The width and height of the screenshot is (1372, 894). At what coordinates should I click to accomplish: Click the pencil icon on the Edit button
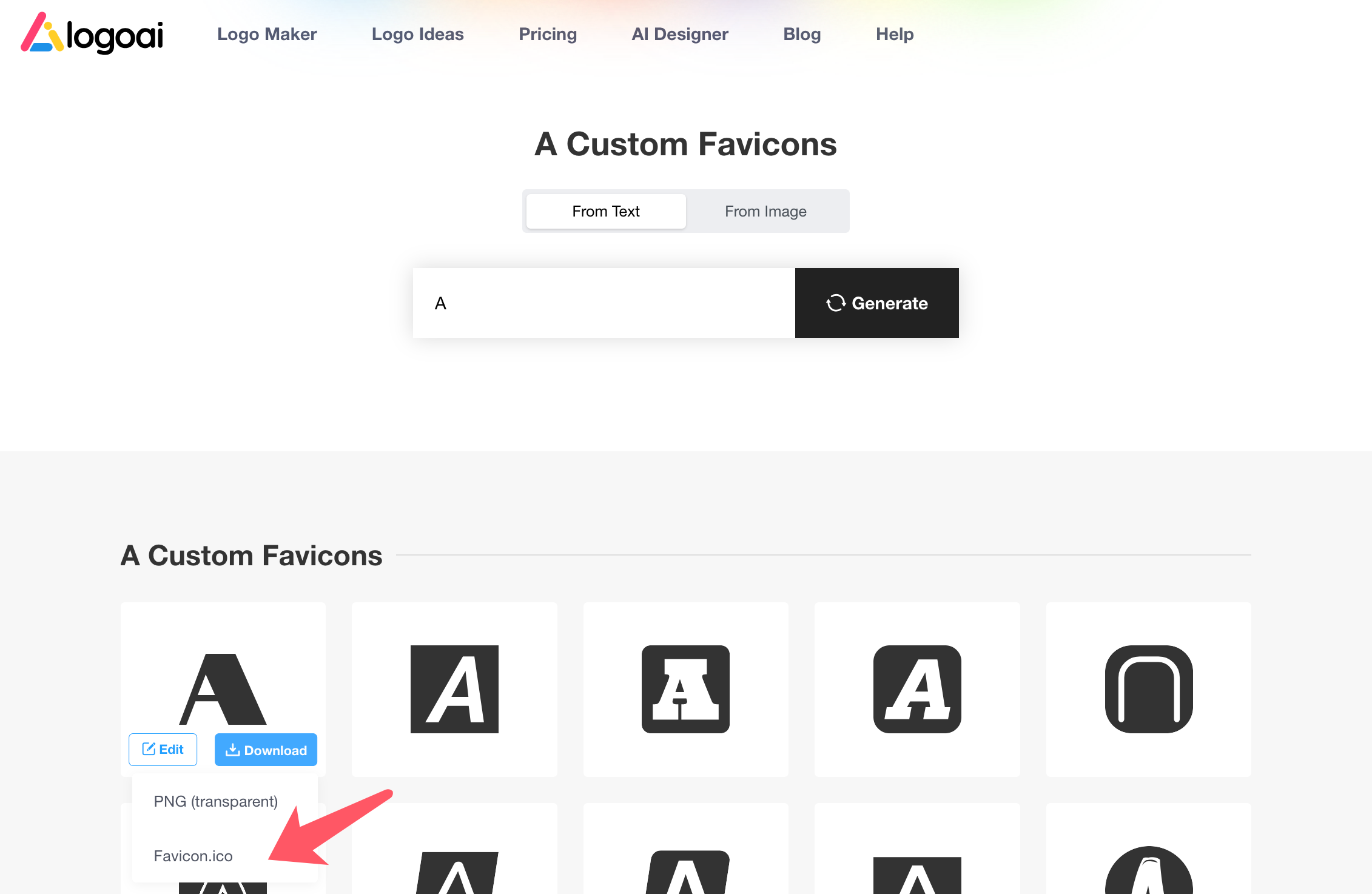coord(149,749)
